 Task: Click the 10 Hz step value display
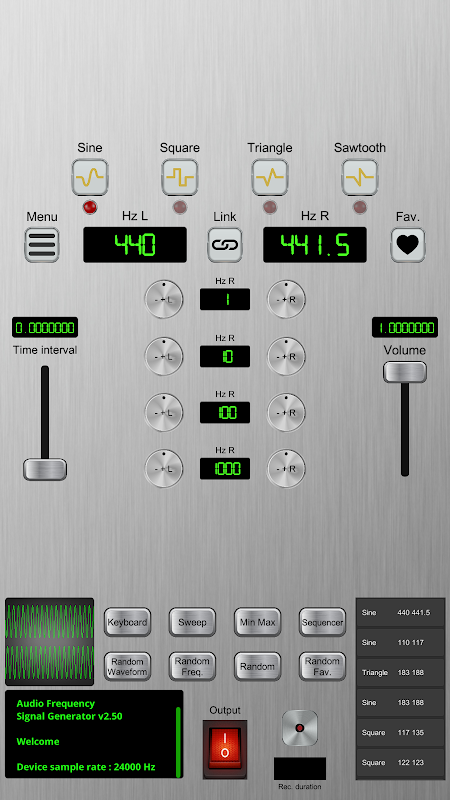(225, 356)
